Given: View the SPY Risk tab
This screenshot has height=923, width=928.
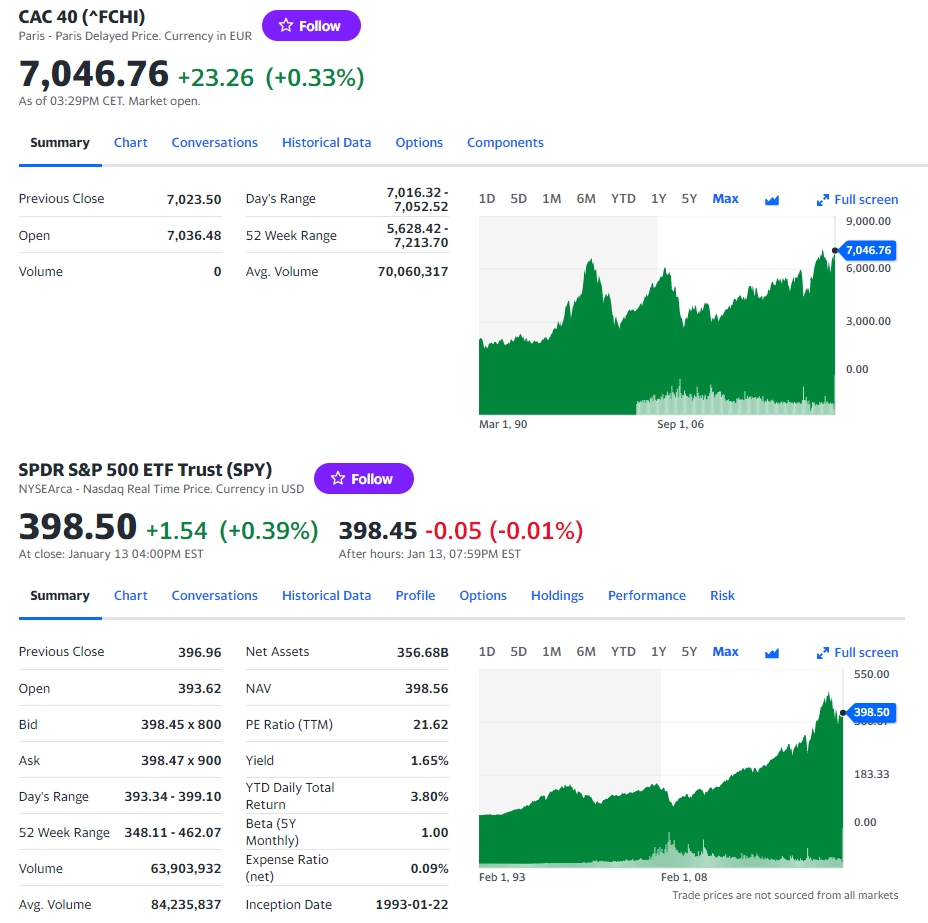Looking at the screenshot, I should (722, 596).
